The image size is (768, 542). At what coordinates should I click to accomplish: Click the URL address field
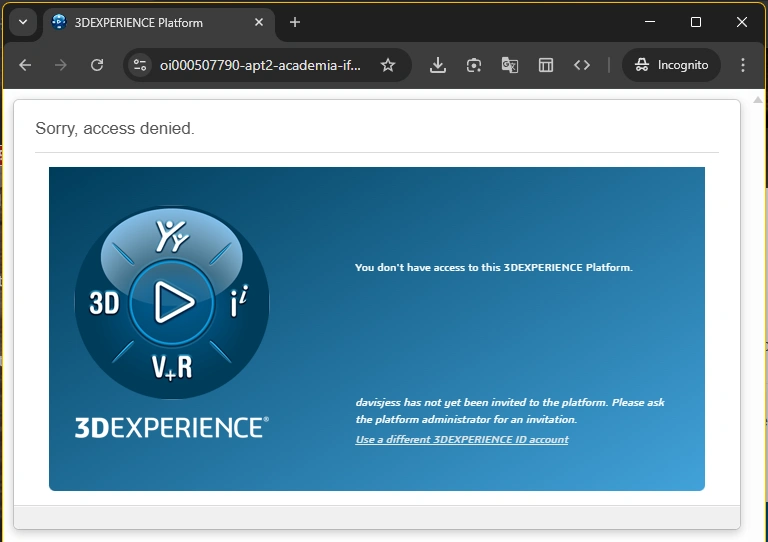(x=261, y=65)
